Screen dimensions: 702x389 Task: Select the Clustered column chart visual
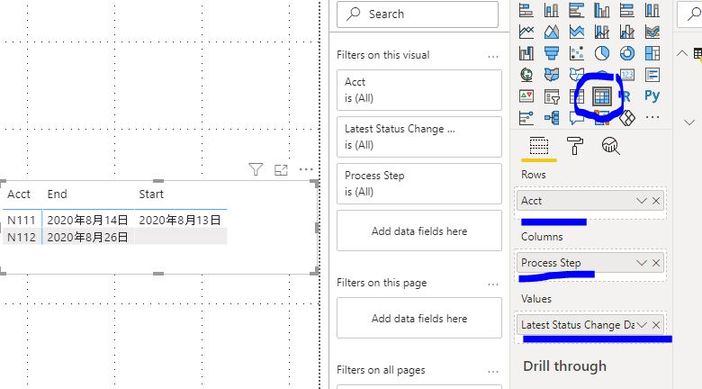tap(602, 10)
